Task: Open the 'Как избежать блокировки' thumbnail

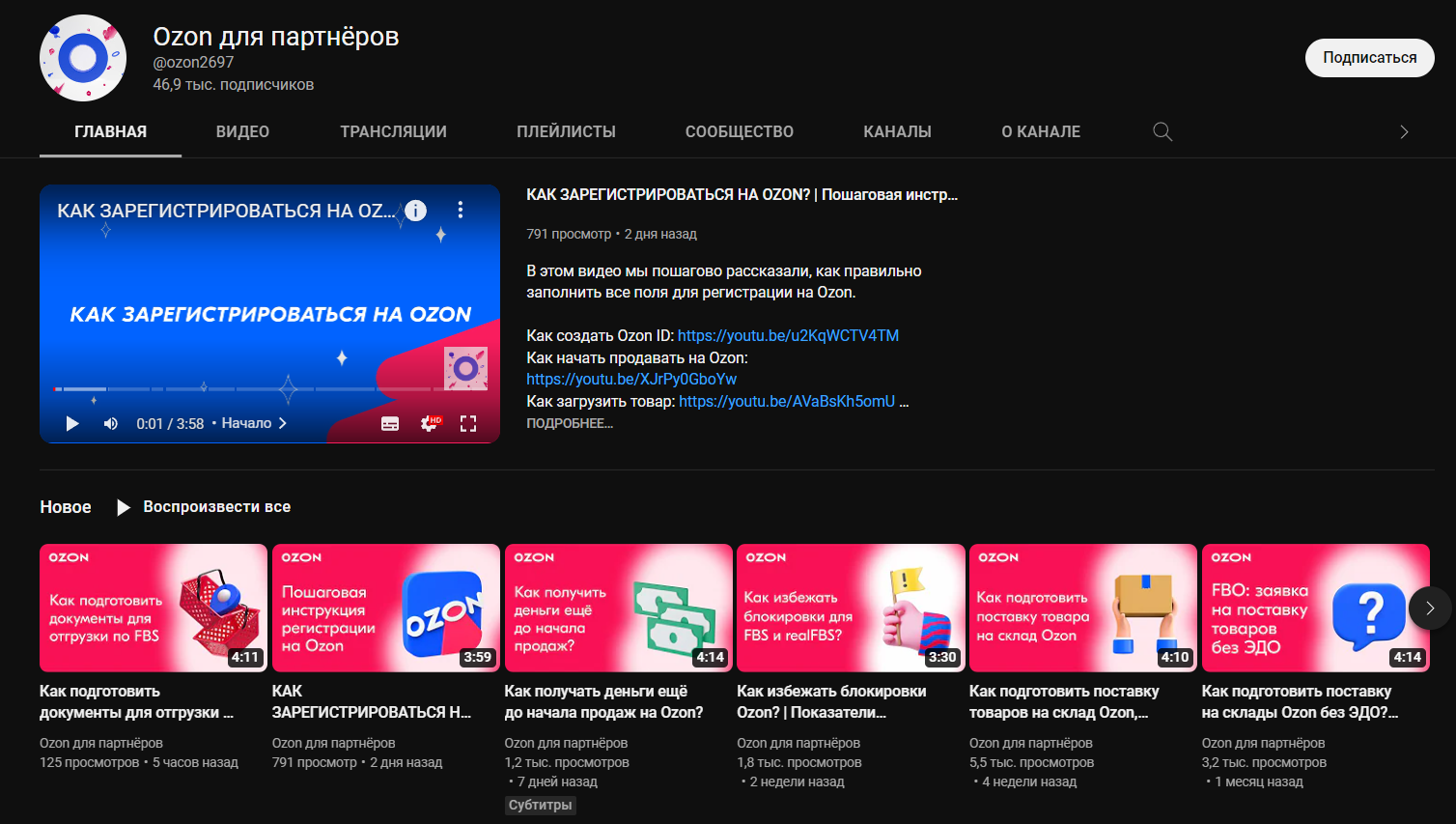Action: point(851,608)
